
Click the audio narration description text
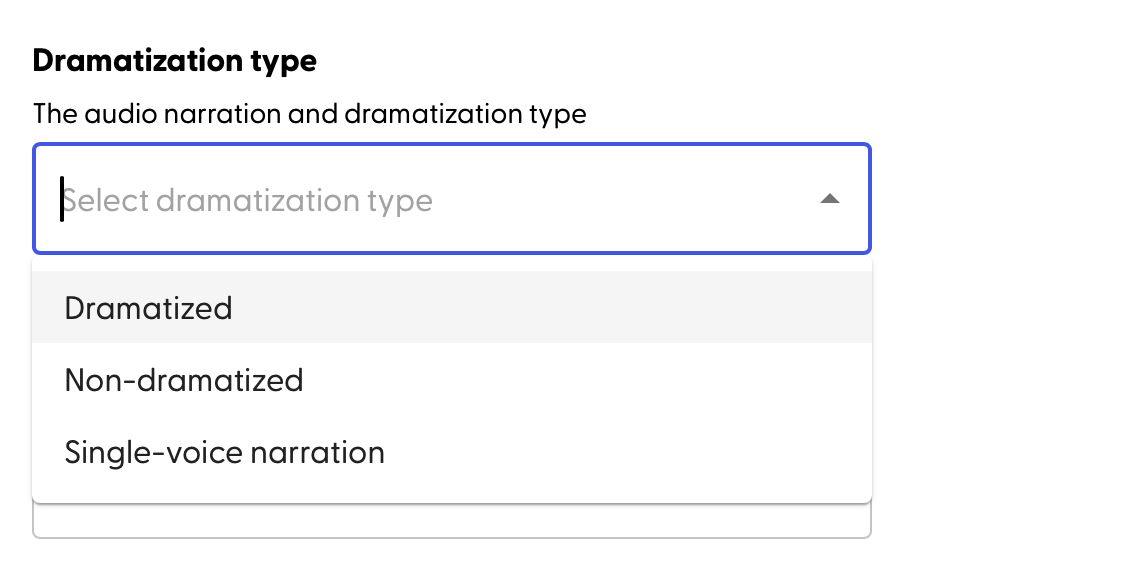coord(309,114)
